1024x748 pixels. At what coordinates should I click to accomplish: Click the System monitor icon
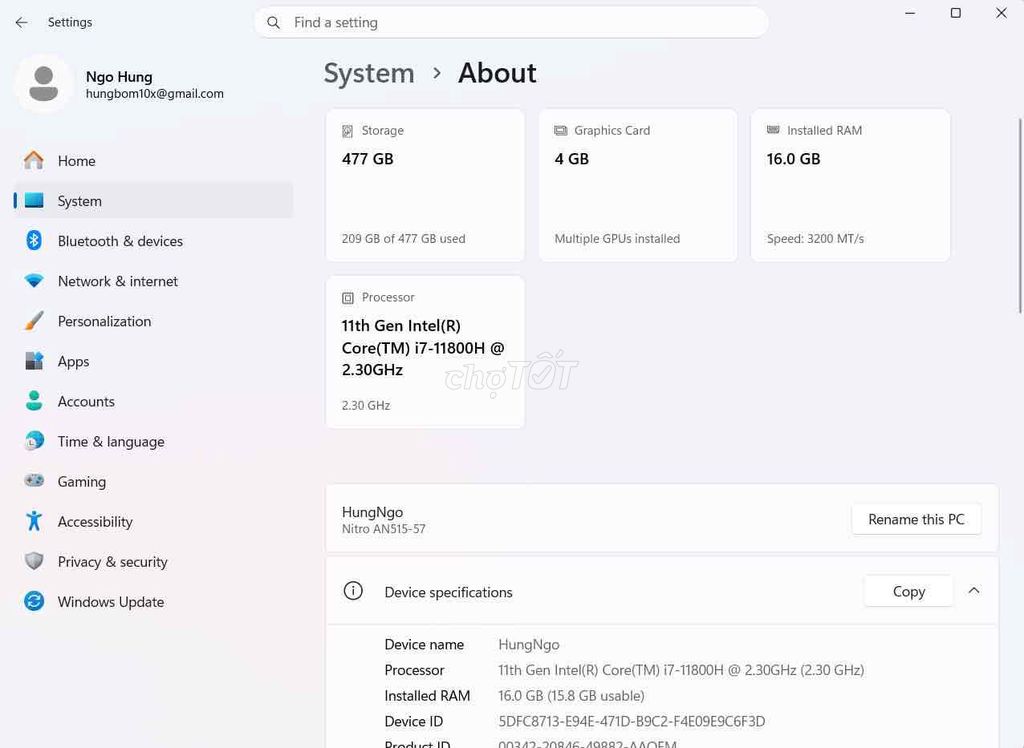(34, 201)
